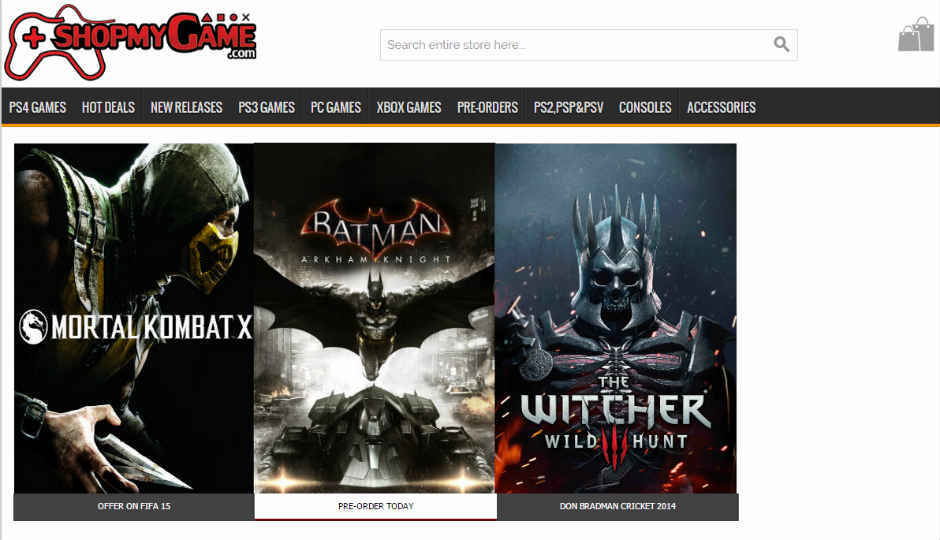This screenshot has width=940, height=540.
Task: Open the New Releases menu
Action: (x=186, y=107)
